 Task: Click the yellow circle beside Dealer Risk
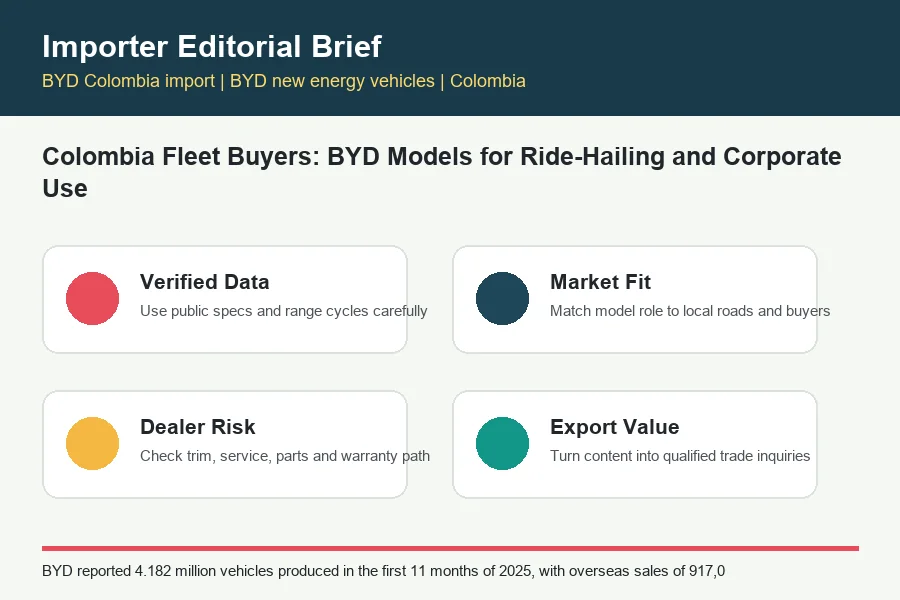92,443
